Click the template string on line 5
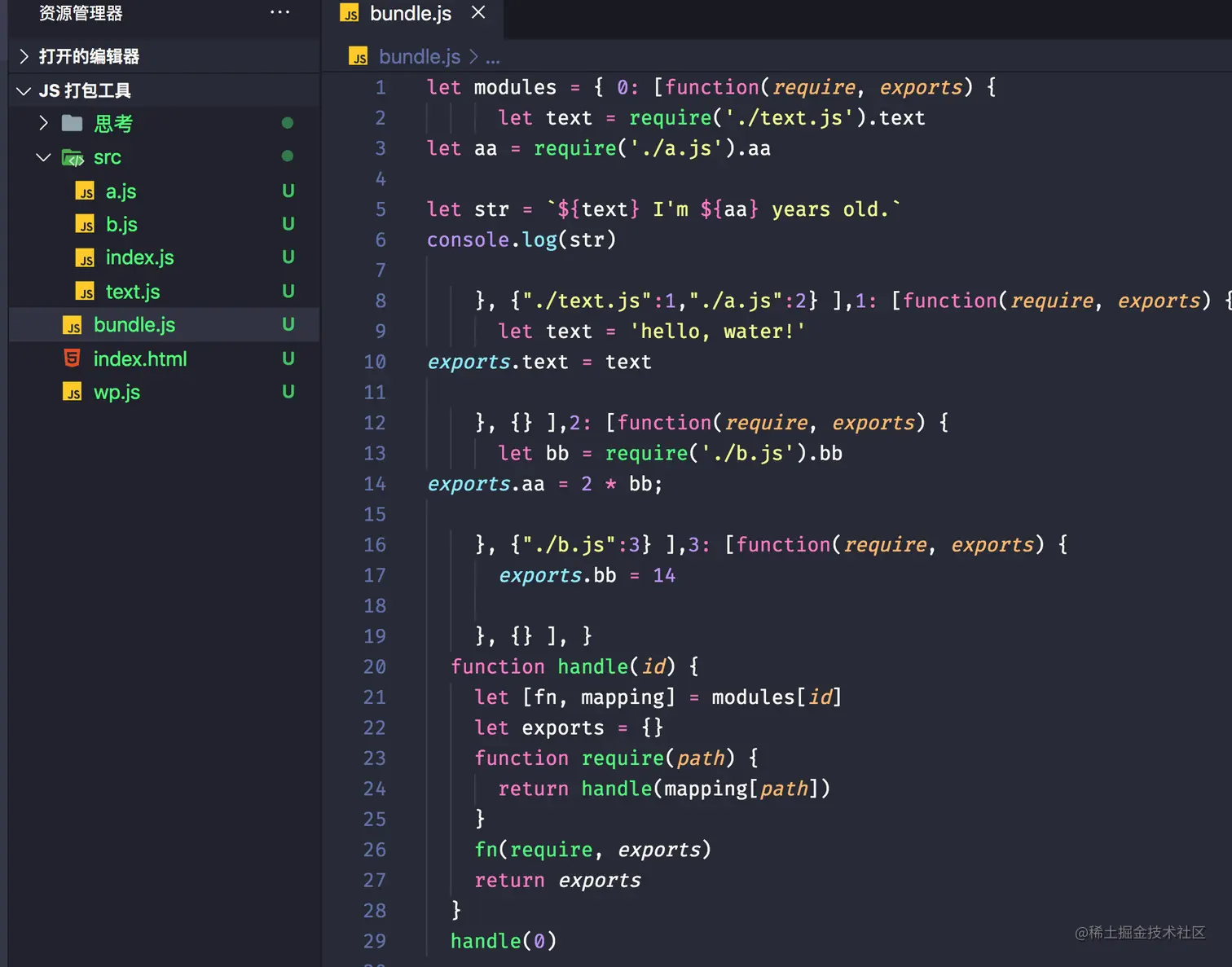 (724, 209)
